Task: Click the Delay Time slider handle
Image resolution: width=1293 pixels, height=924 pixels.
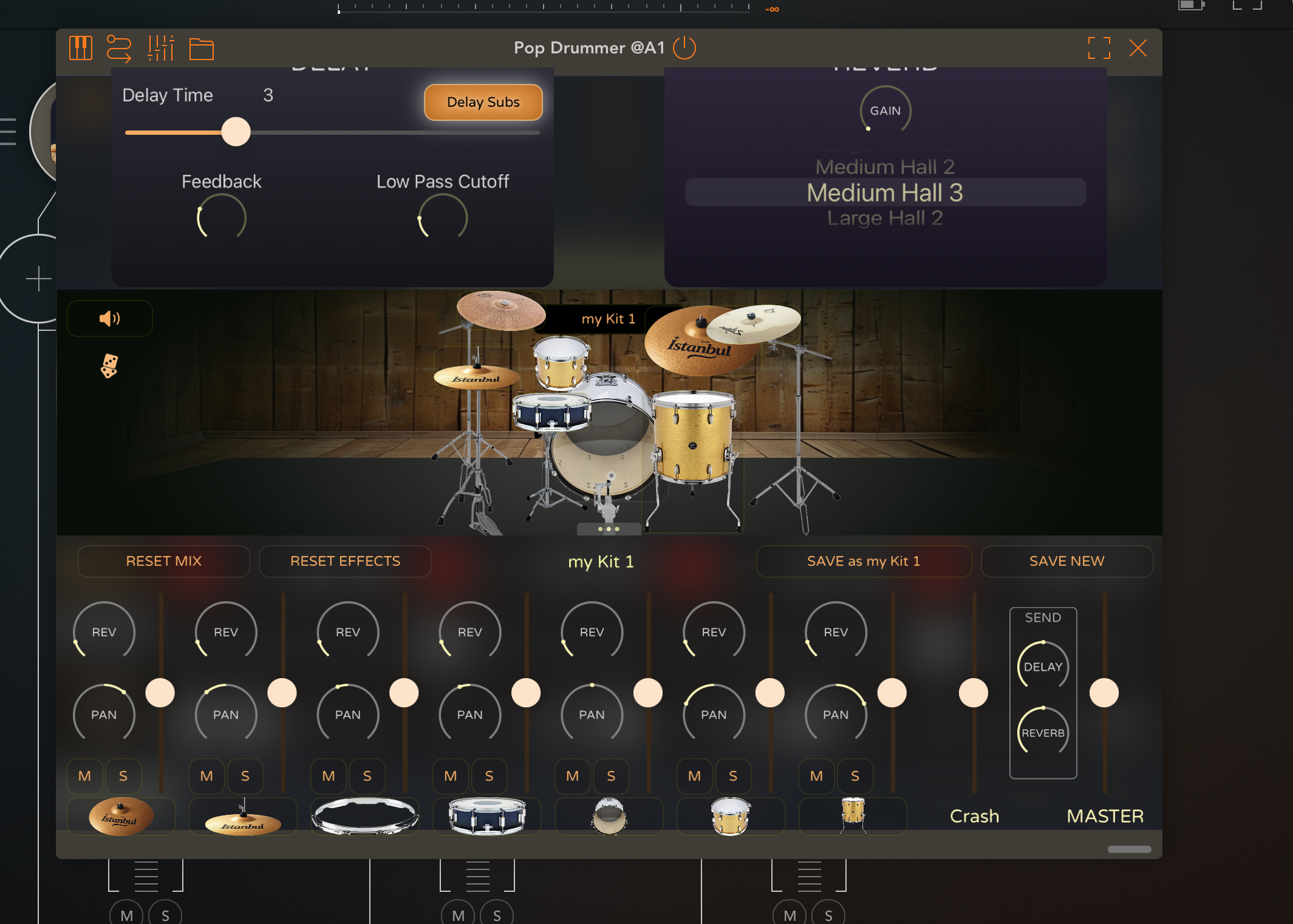Action: (x=236, y=132)
